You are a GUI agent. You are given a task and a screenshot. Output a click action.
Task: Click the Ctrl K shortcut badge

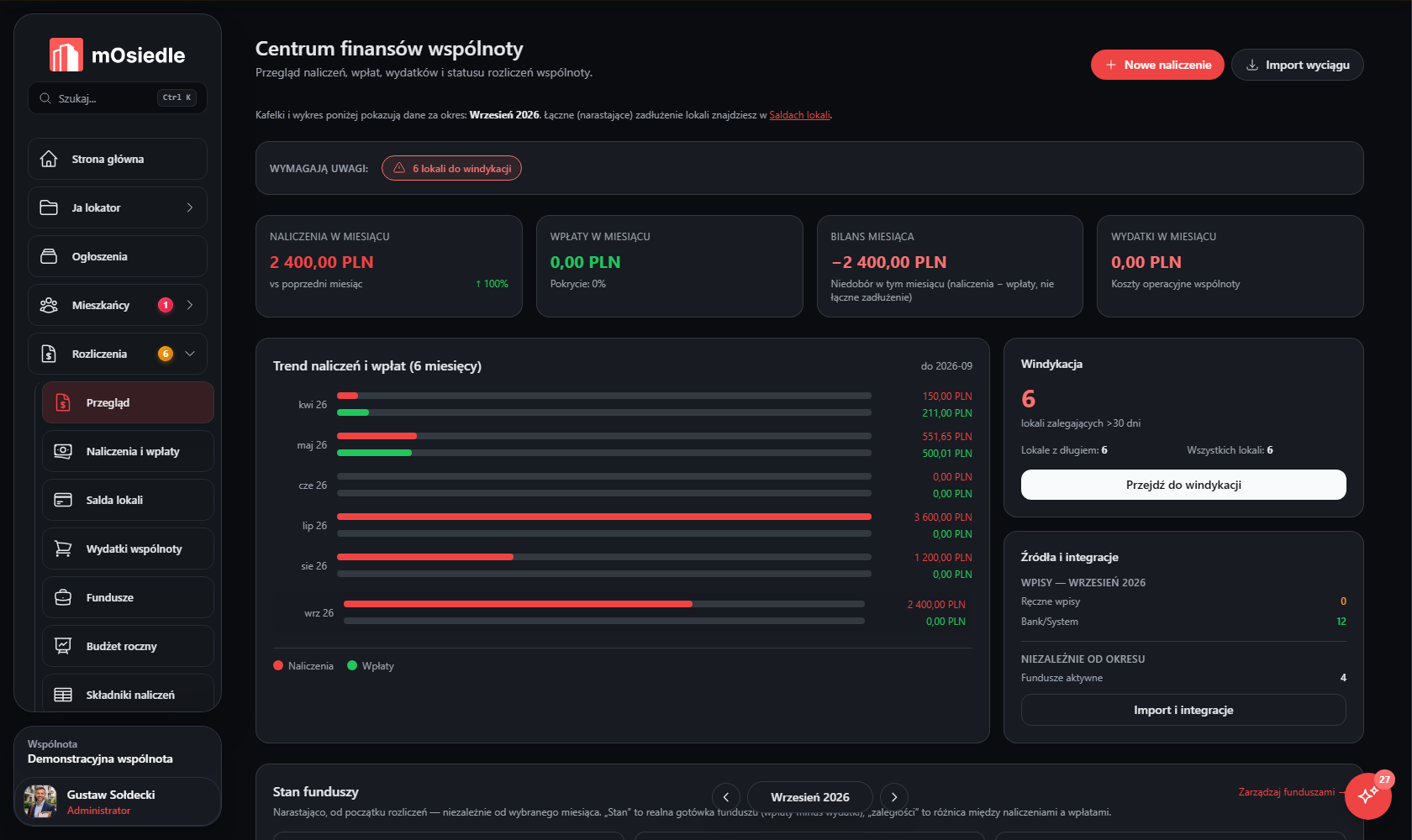[x=176, y=97]
